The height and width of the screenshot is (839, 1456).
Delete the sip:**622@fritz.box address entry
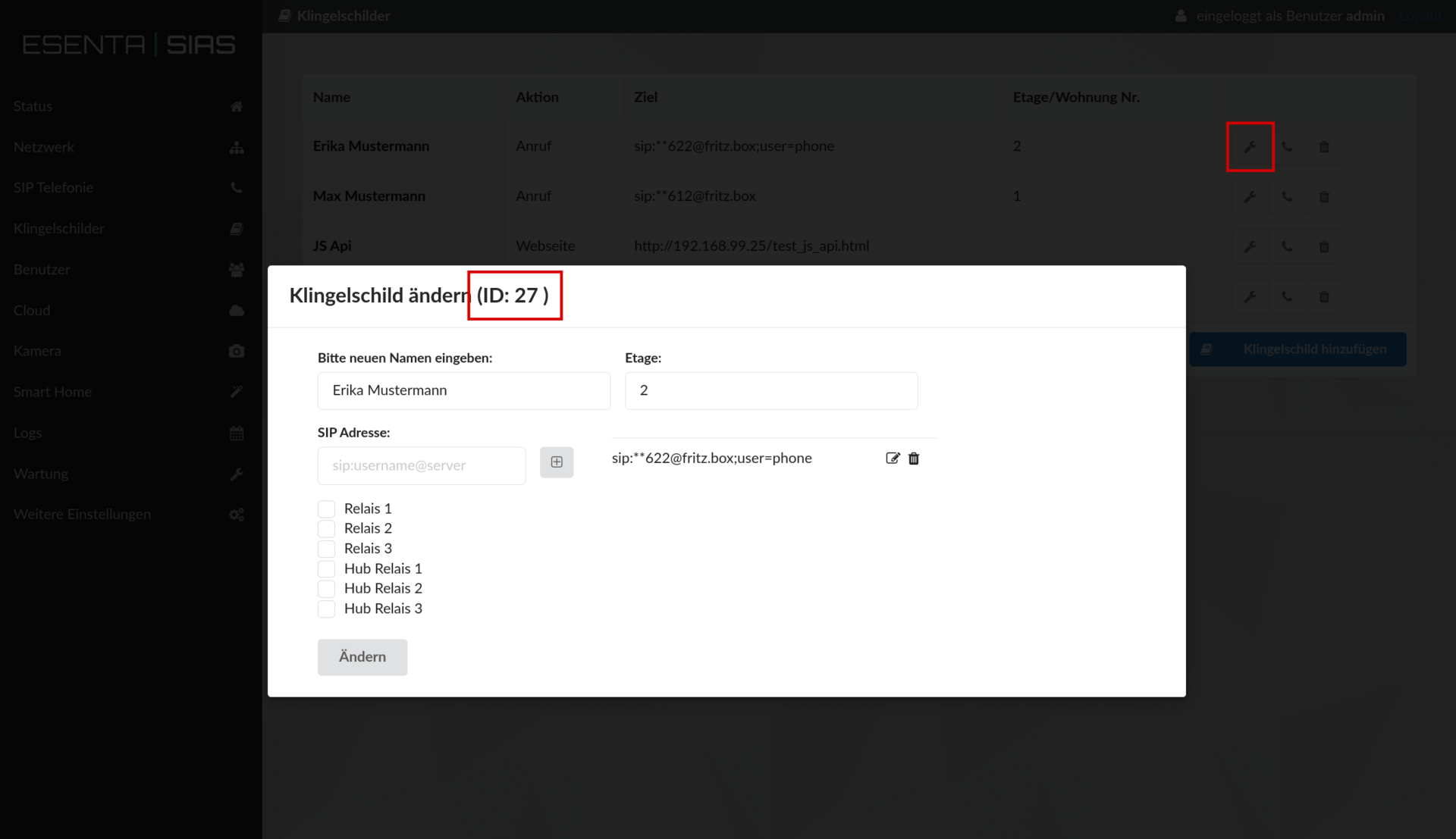point(914,458)
